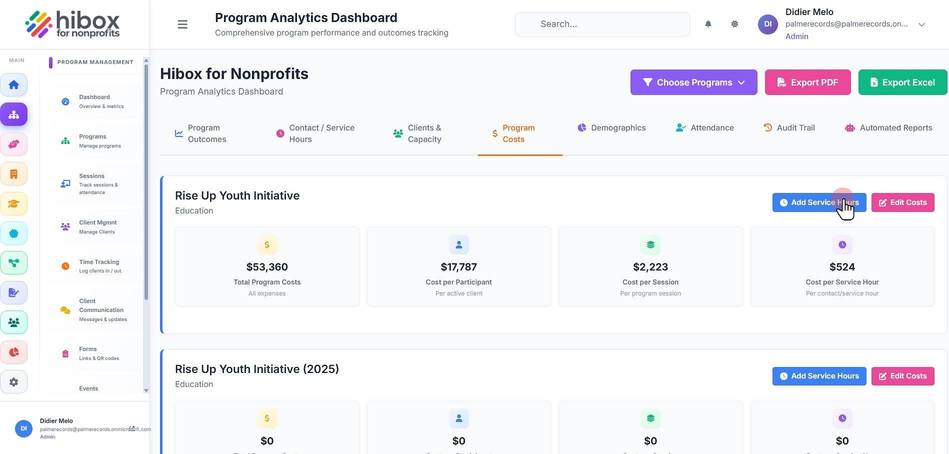The image size is (949, 454).
Task: Click the Export PDF button
Action: [807, 82]
